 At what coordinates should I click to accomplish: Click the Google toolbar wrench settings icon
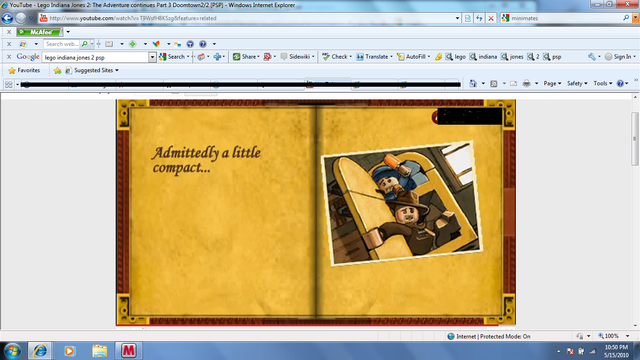click(x=592, y=57)
